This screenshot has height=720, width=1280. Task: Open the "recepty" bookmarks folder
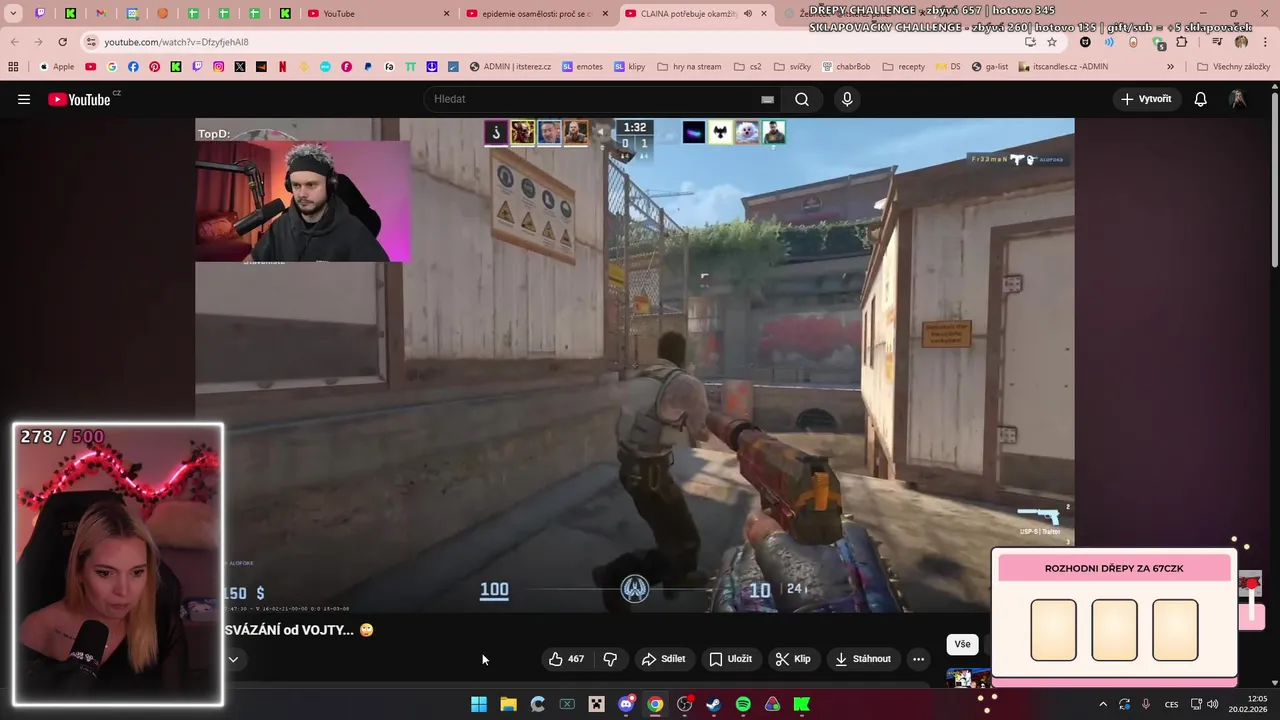[x=903, y=67]
